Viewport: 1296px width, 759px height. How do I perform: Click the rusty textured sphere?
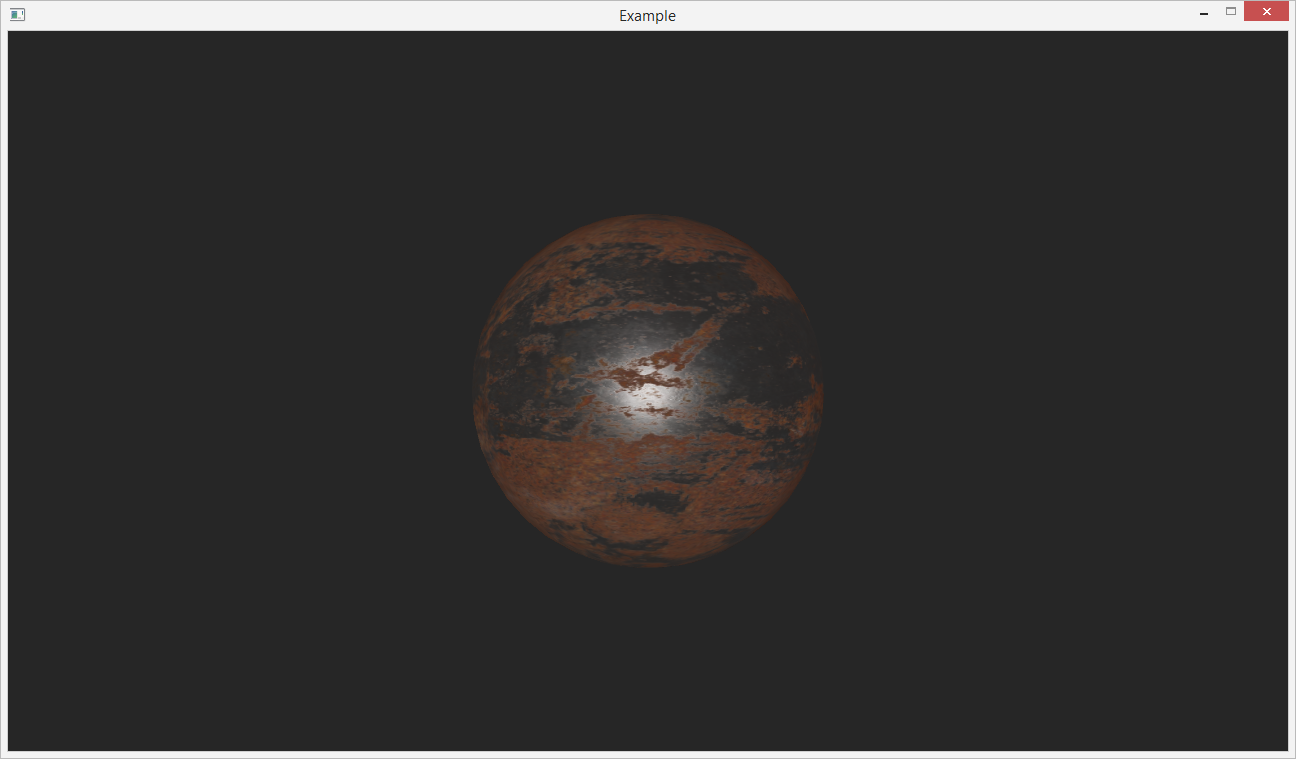click(648, 391)
